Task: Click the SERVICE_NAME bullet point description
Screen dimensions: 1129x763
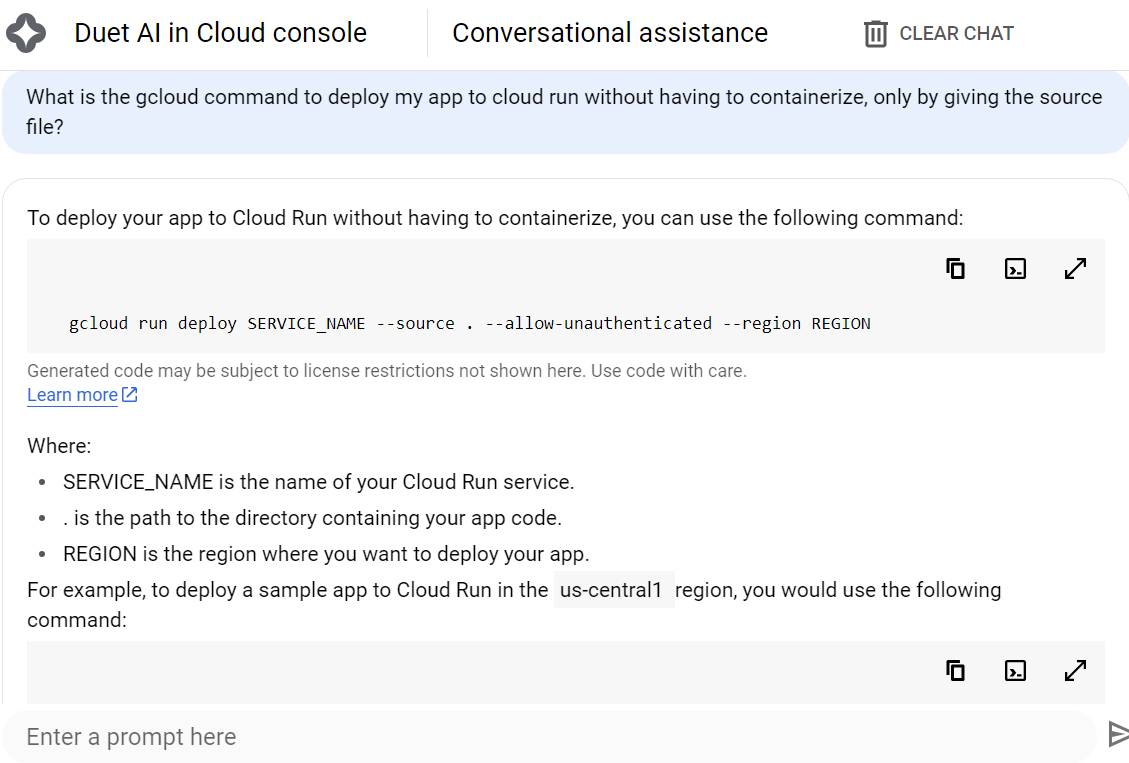Action: click(x=318, y=482)
